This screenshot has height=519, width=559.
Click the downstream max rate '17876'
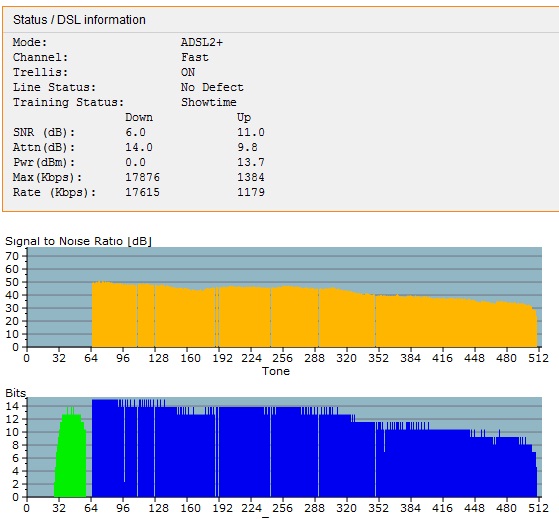coord(142,177)
